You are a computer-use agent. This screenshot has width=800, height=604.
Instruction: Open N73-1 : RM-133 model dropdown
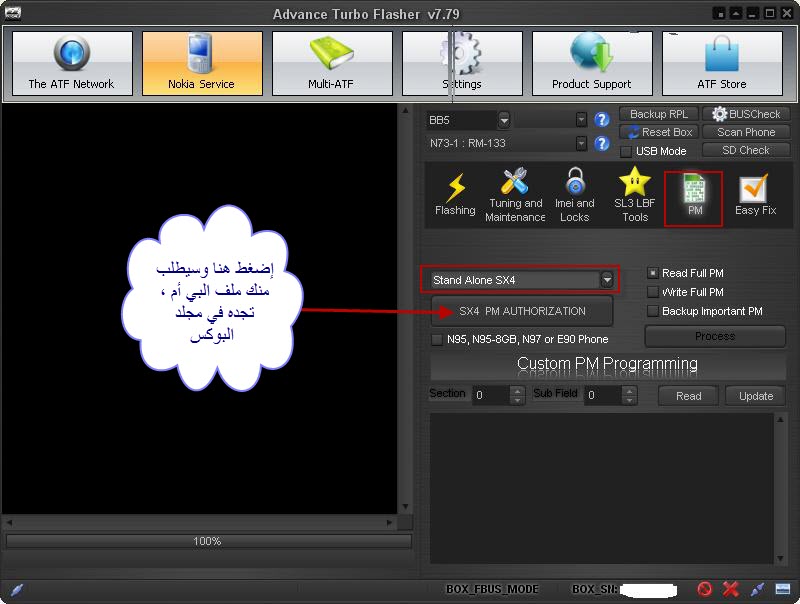click(x=581, y=143)
